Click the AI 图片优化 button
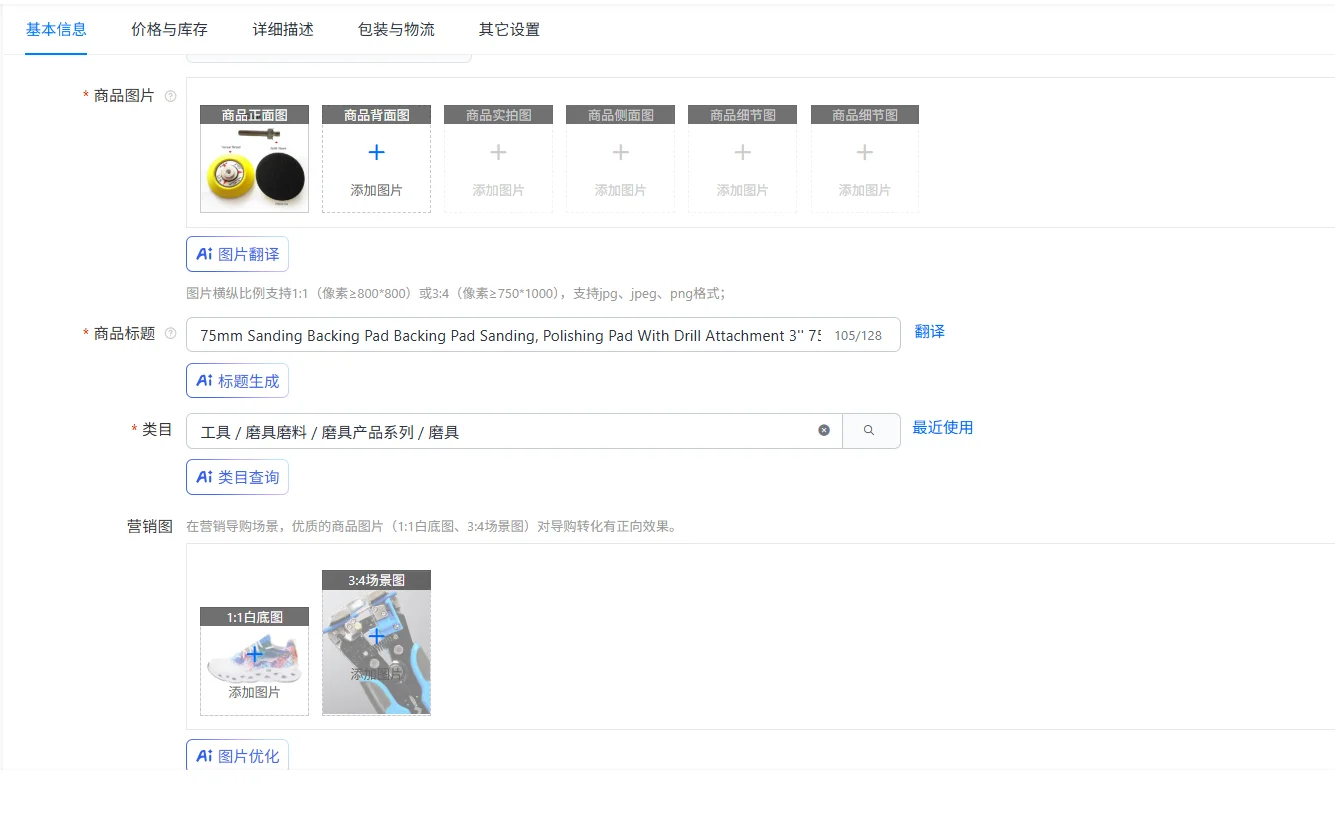Screen dimensions: 1335x815 coord(237,755)
